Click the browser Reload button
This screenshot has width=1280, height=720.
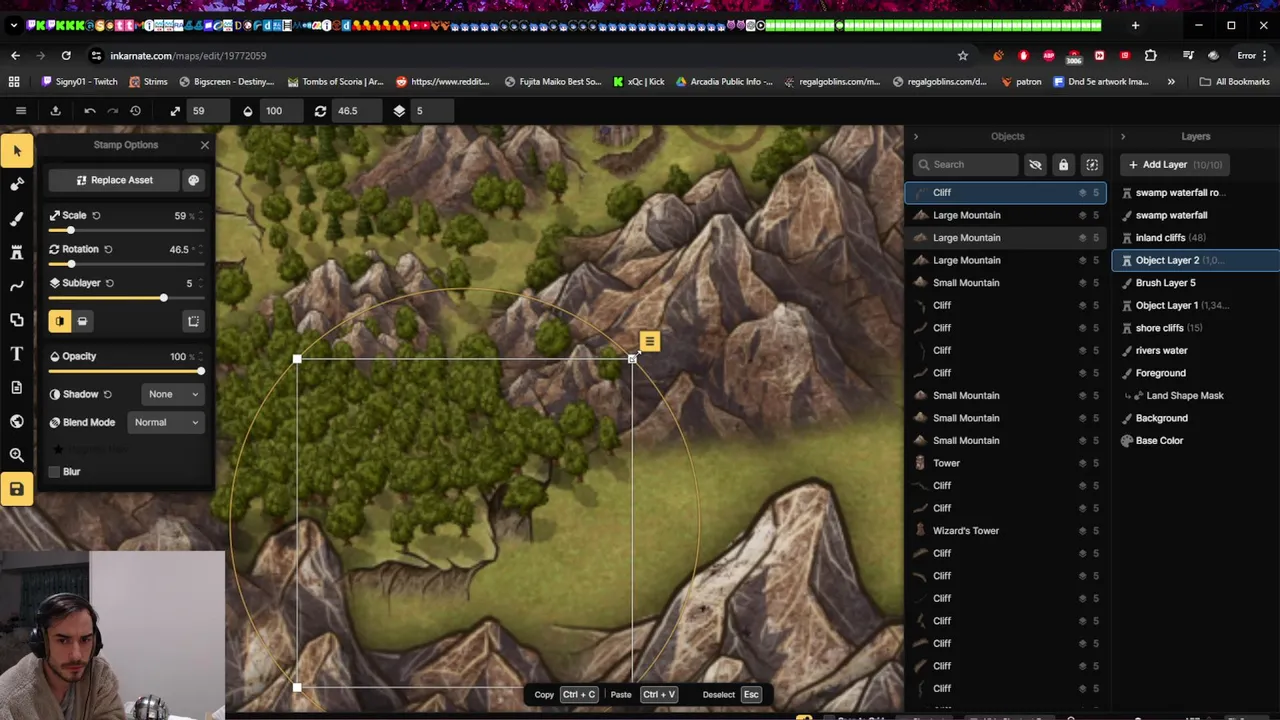click(66, 56)
